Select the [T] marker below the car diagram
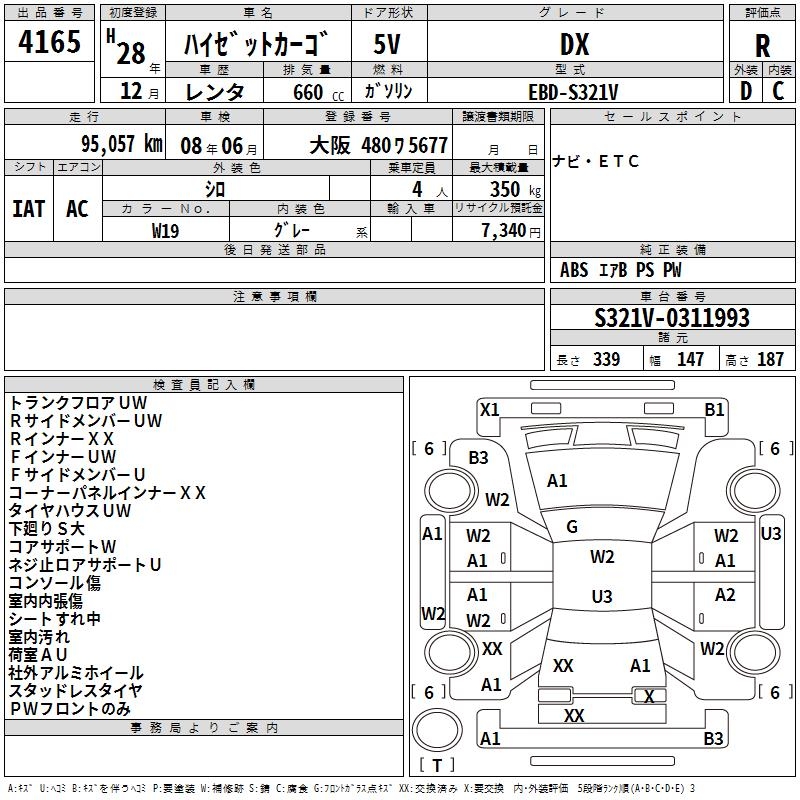800x800 pixels. 437,765
